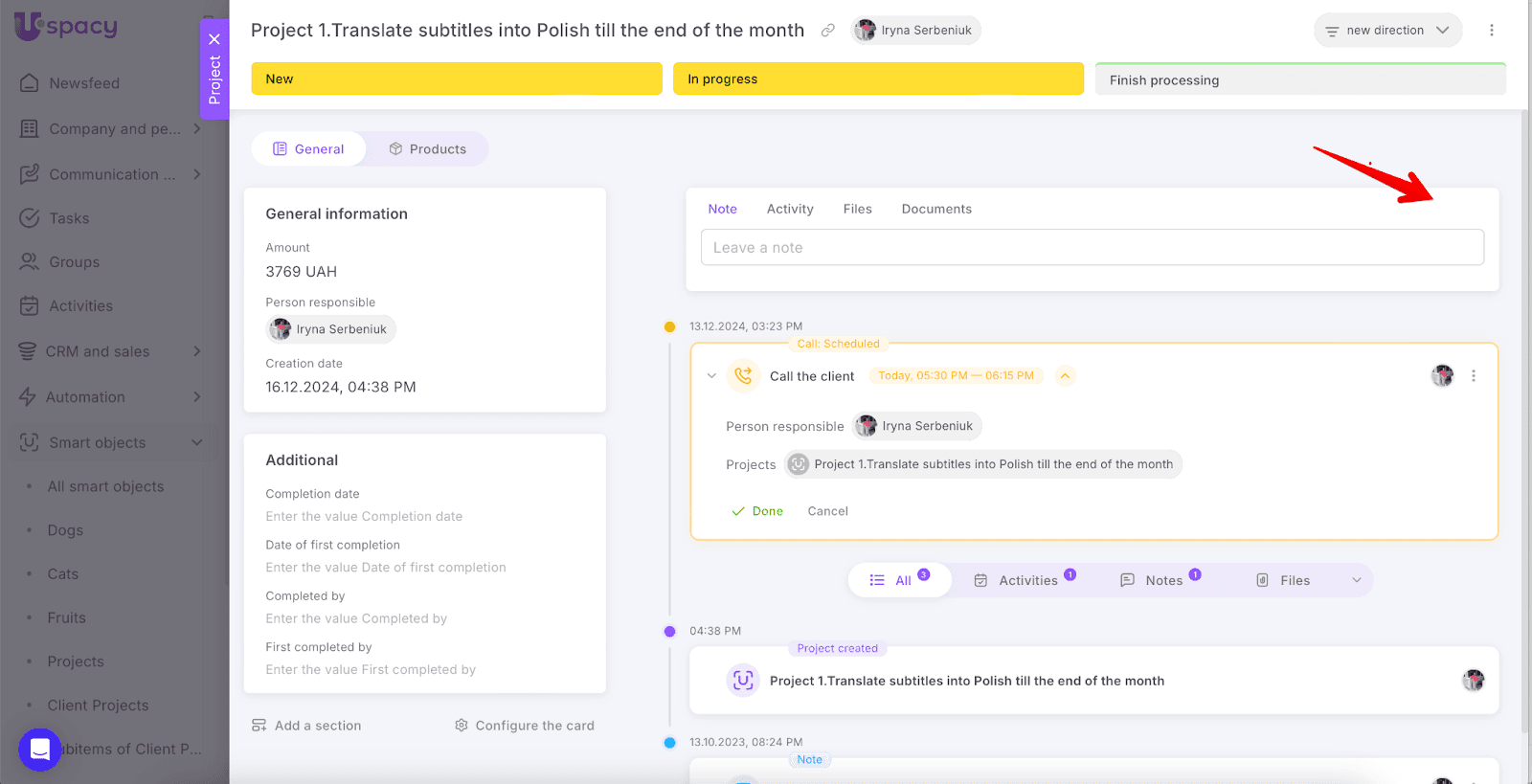Filter timeline by Notes

[1161, 580]
